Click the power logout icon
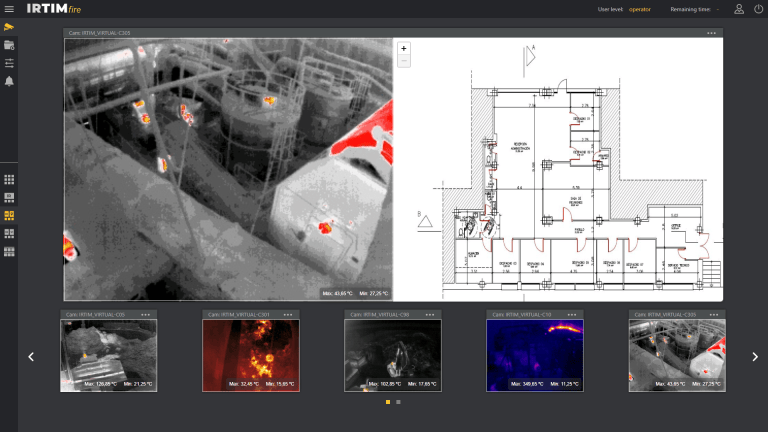 point(758,9)
